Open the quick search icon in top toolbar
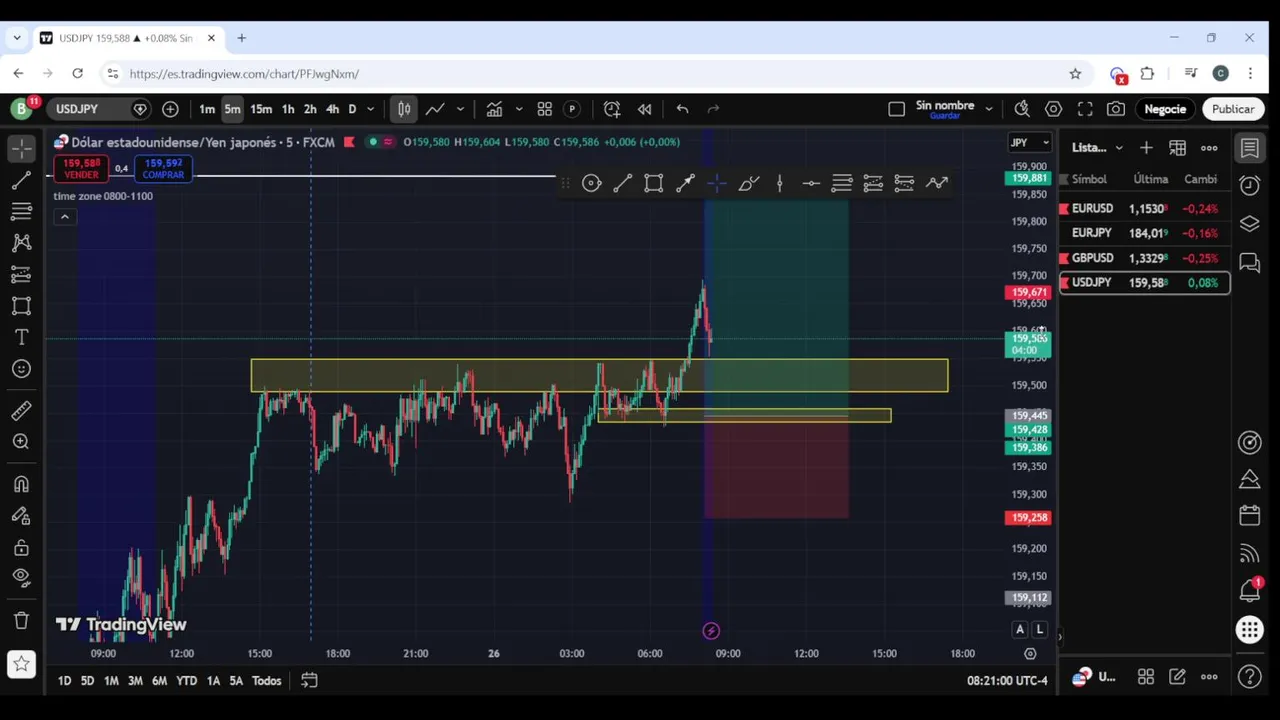This screenshot has width=1280, height=720. tap(1021, 109)
